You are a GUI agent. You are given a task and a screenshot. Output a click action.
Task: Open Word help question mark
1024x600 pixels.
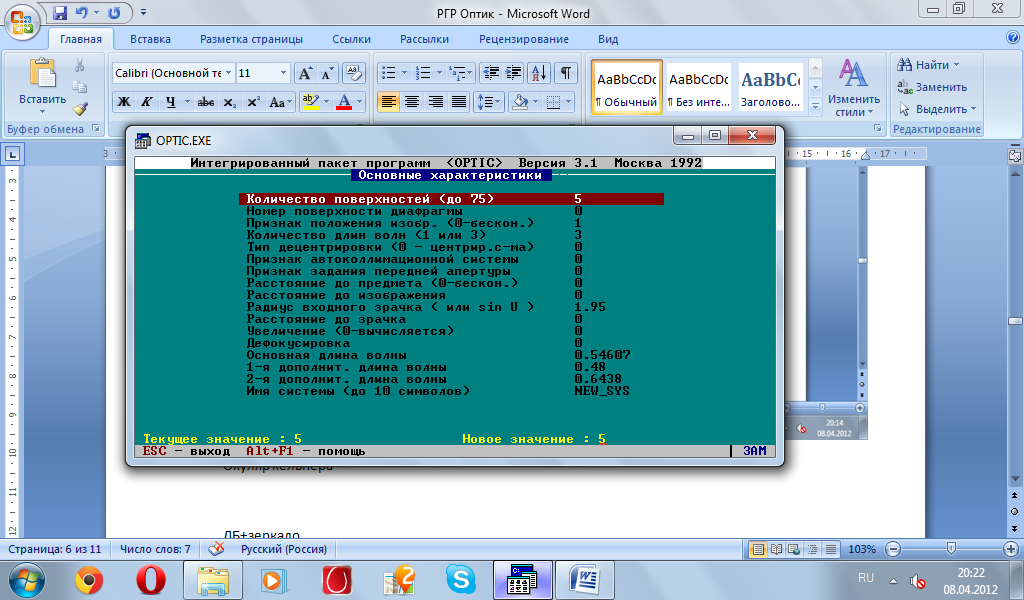coord(1013,38)
